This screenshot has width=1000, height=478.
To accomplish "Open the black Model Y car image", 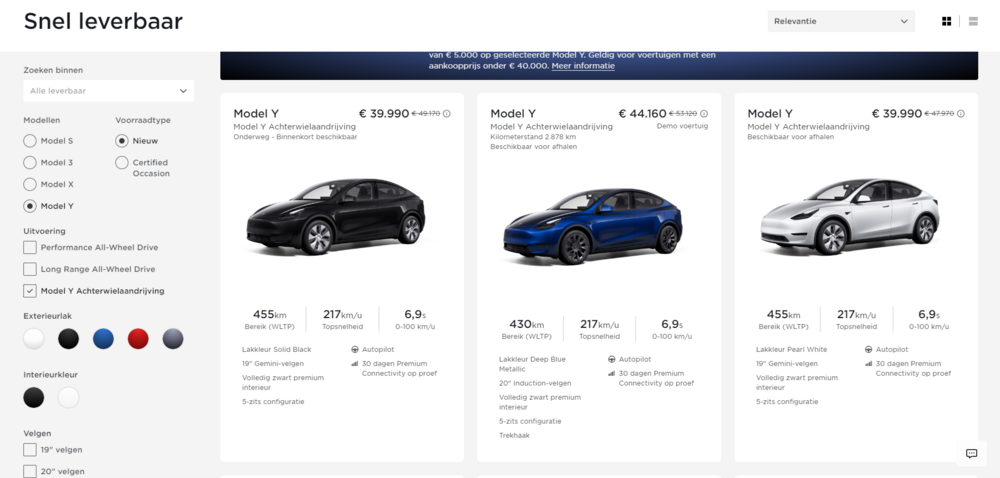I will point(336,217).
